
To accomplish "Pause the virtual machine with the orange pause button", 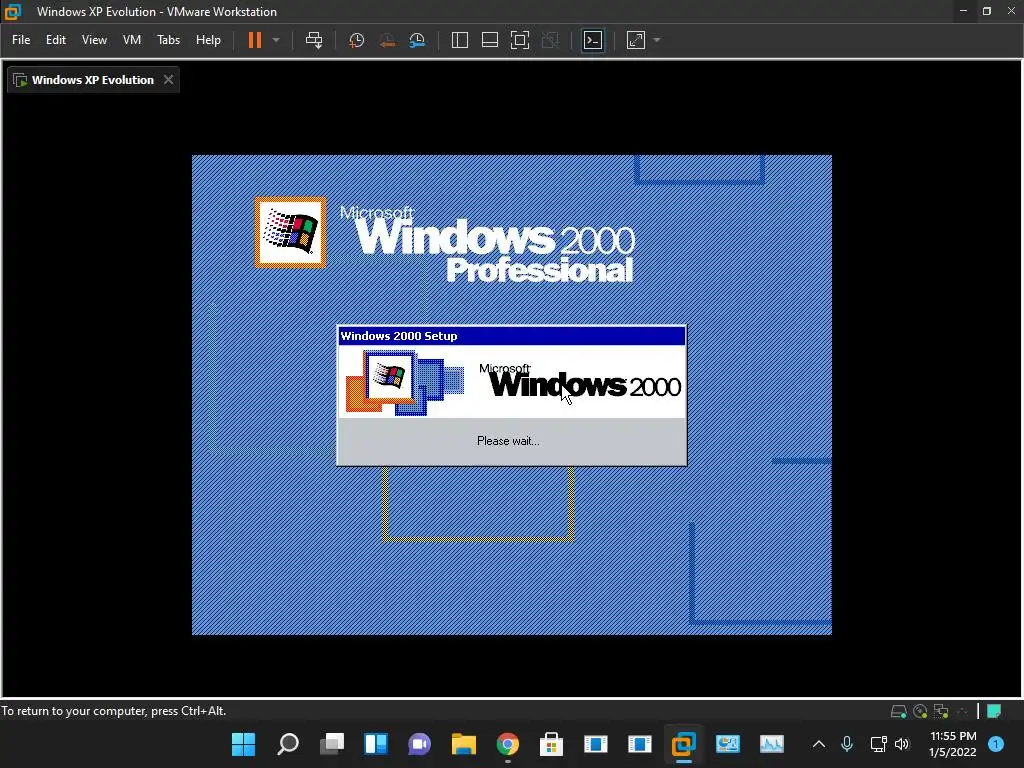I will pos(255,40).
